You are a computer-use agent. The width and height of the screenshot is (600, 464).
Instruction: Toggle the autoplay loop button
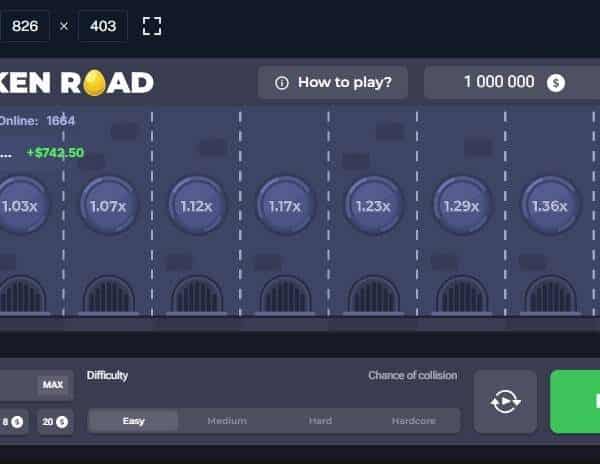coord(505,402)
